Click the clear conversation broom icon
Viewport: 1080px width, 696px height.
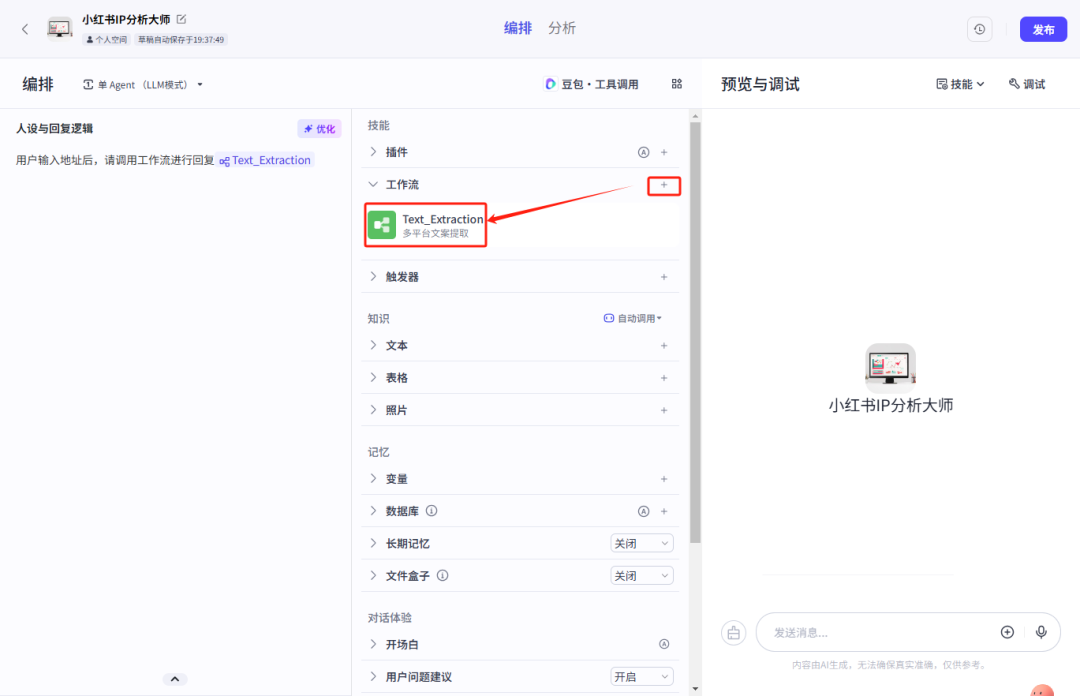click(733, 632)
